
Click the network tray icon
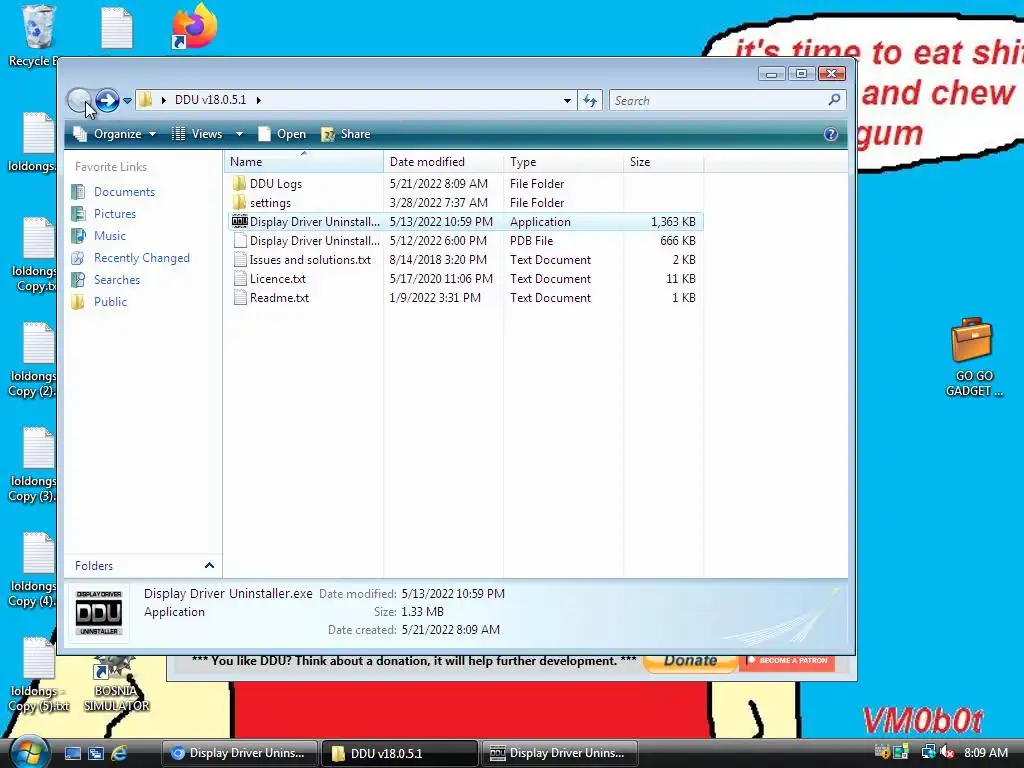[x=928, y=753]
